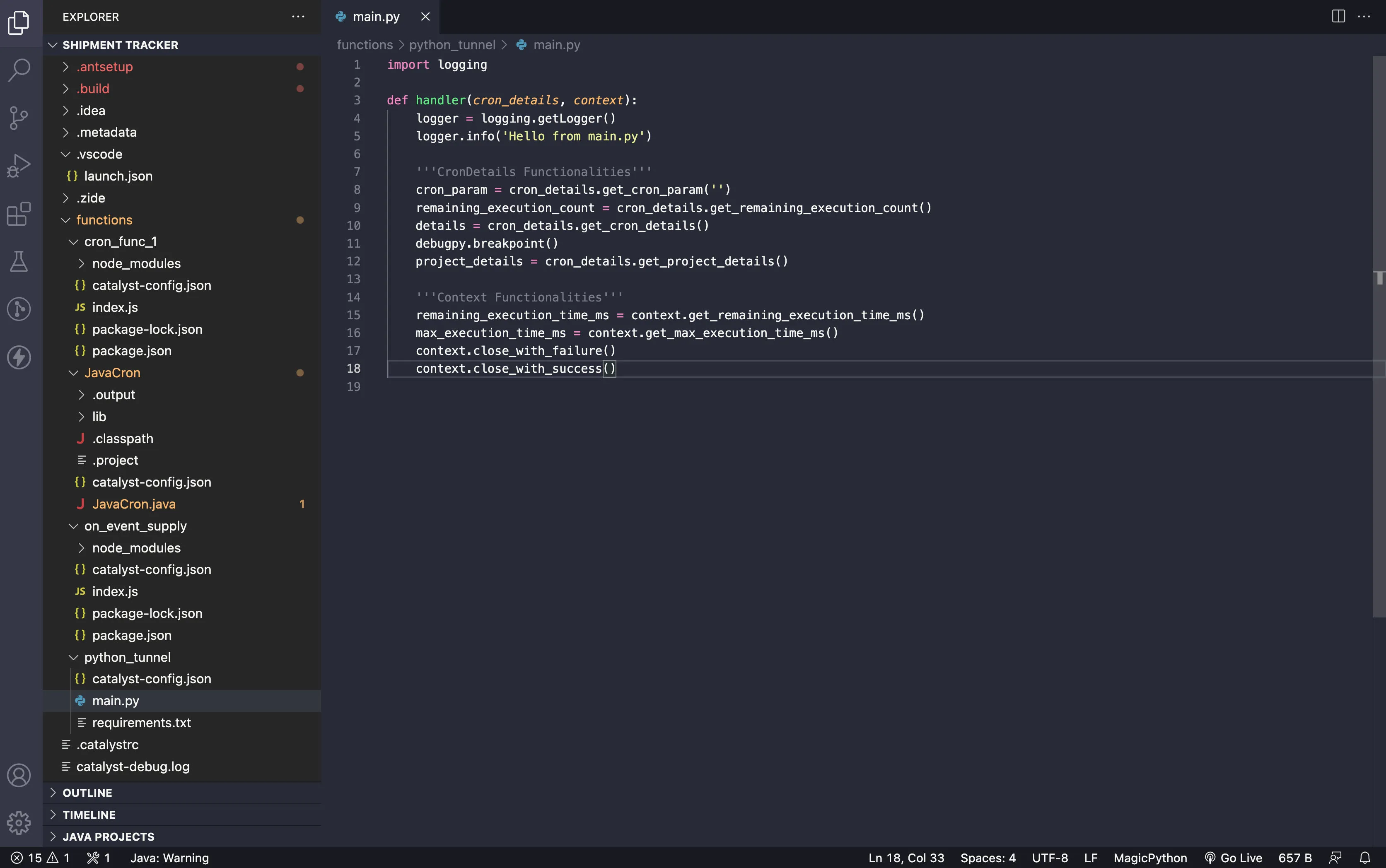Screen dimensions: 1386x868
Task: Open the Git graph circular icon view
Action: (x=19, y=309)
